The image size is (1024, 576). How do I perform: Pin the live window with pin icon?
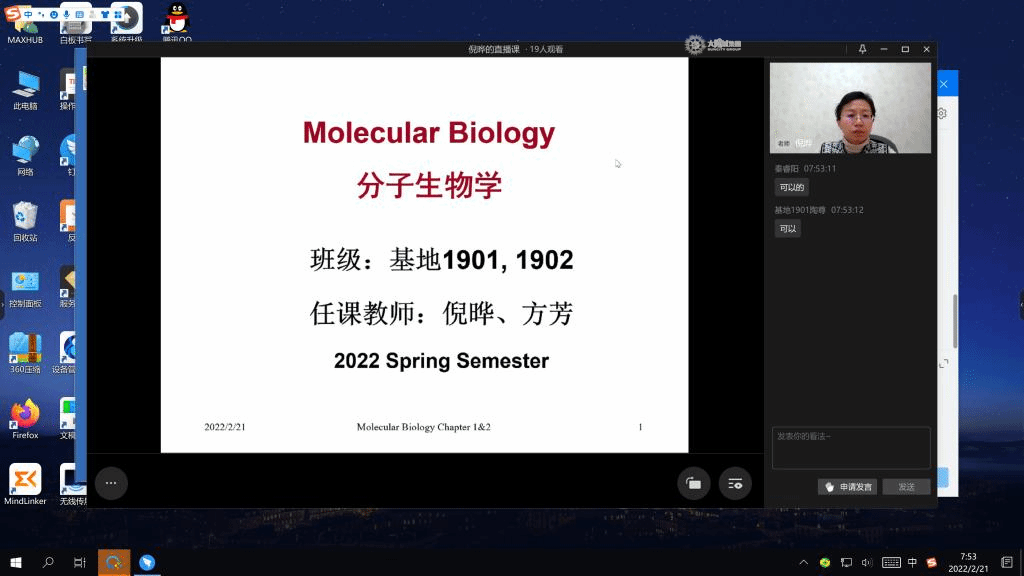click(862, 49)
